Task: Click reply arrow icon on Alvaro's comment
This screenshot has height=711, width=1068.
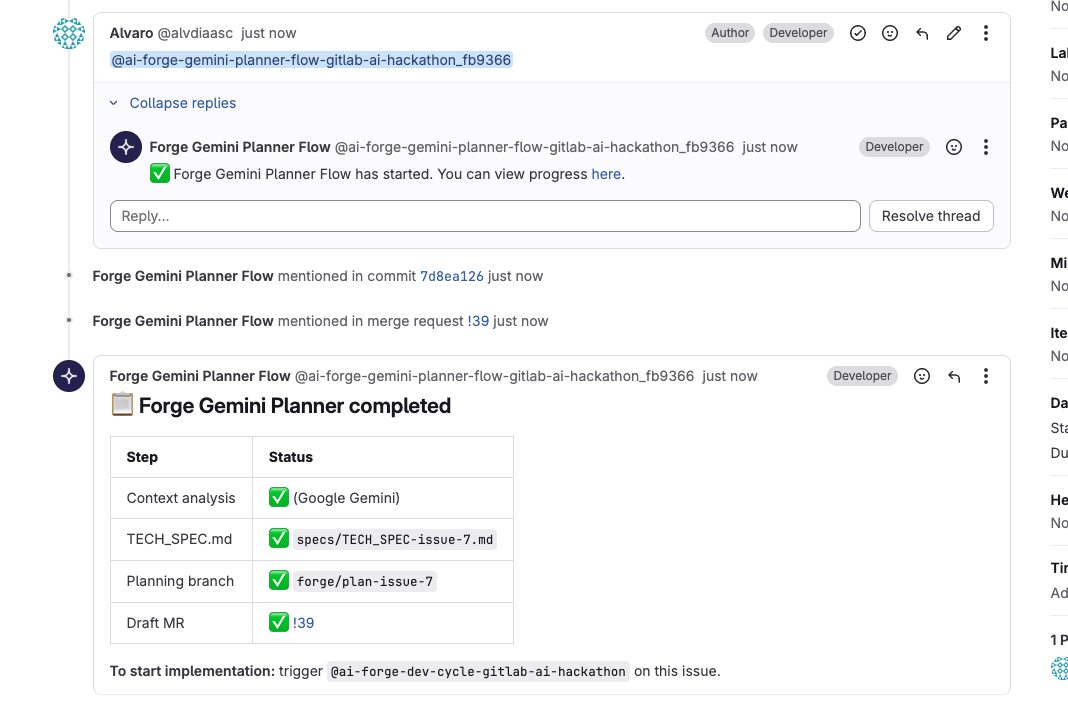Action: click(922, 33)
